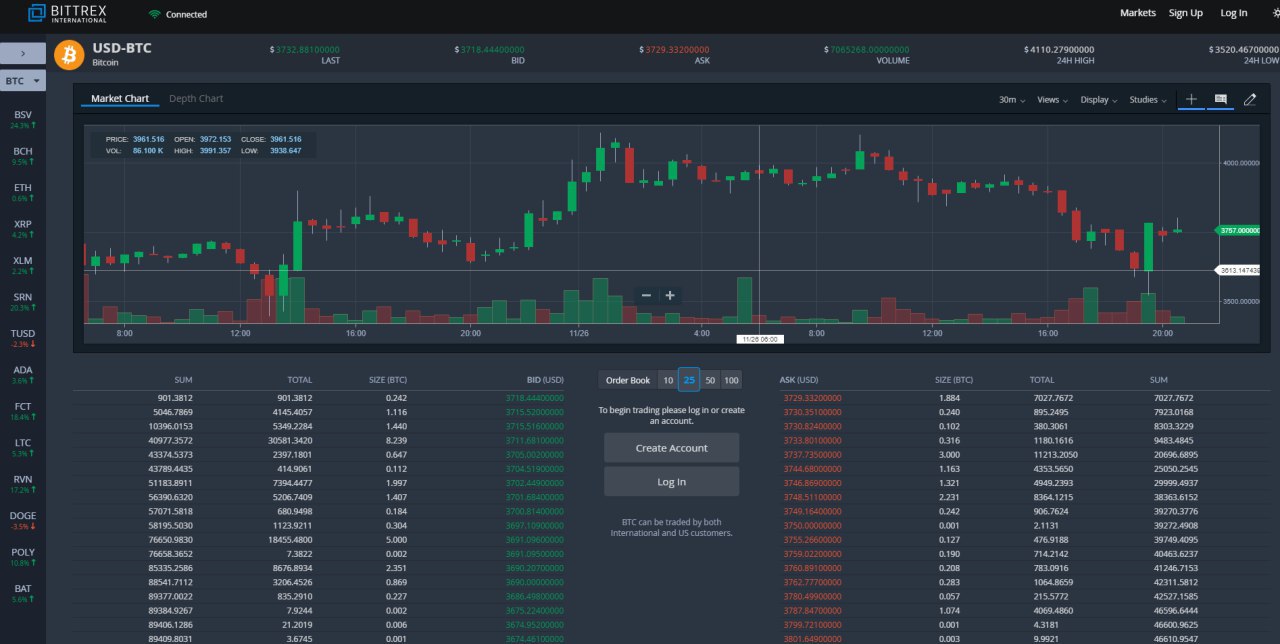Screen dimensions: 1280x644
Task: Click the Connected status indicator
Action: pos(178,14)
